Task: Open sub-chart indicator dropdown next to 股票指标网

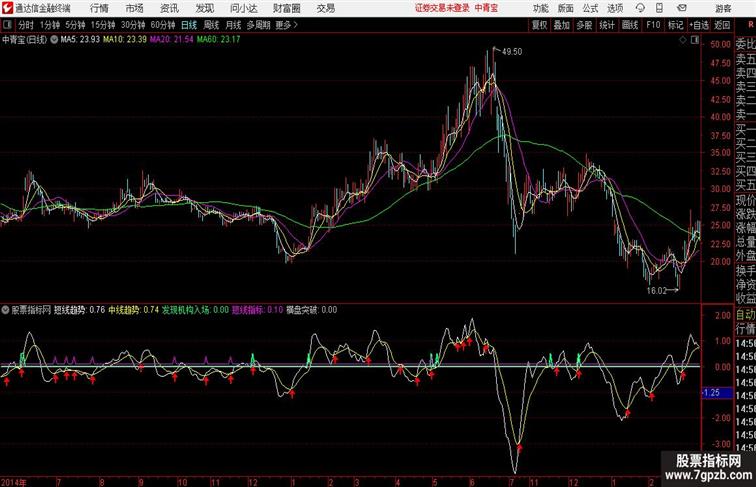Action: click(x=5, y=310)
